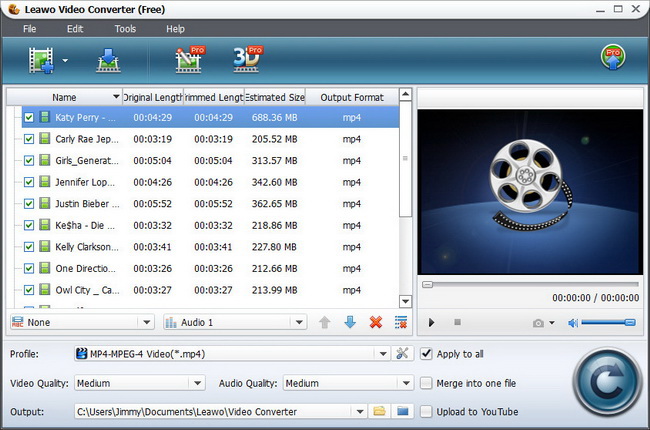
Task: Open the Audio Quality dropdown
Action: 406,383
